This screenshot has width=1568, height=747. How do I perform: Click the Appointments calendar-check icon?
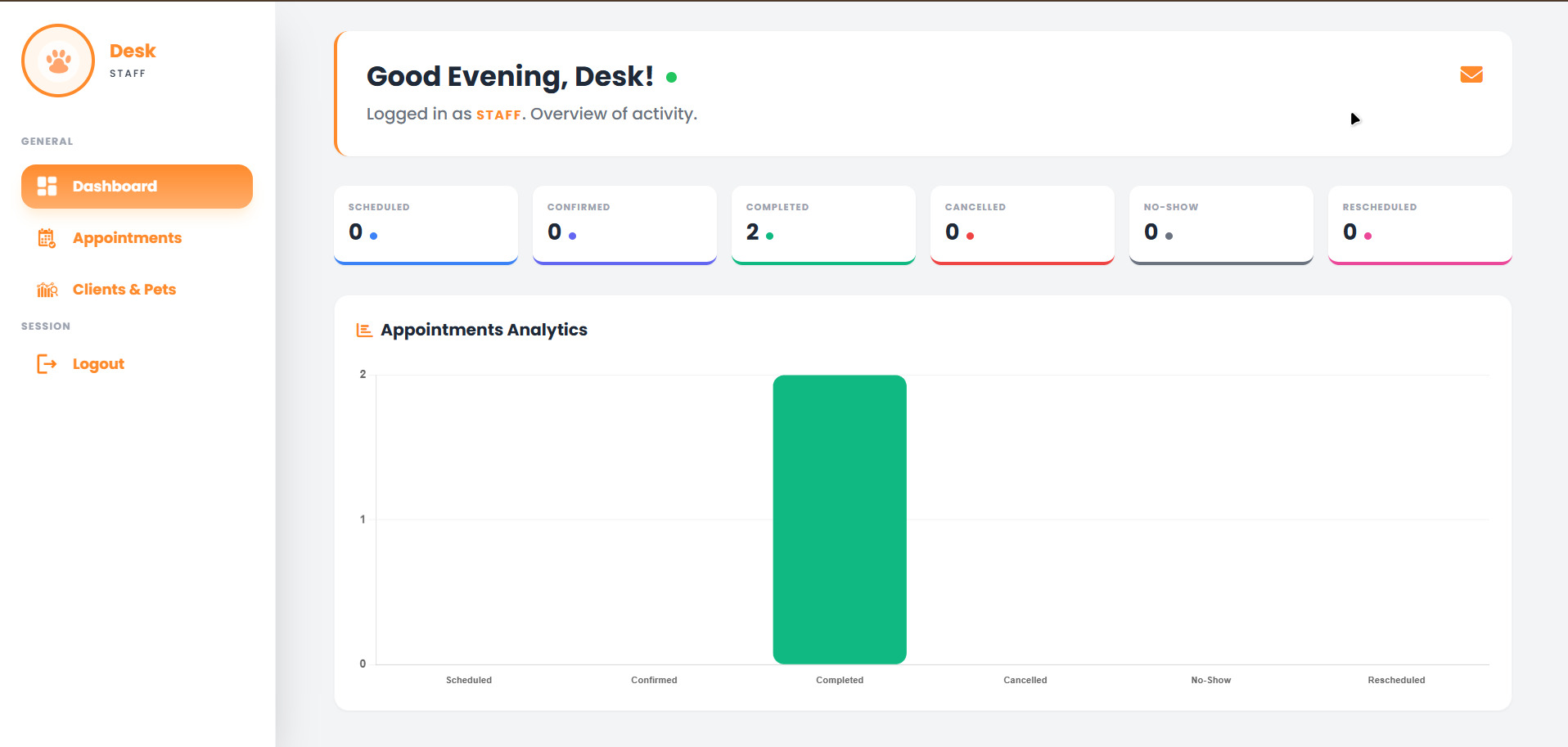click(x=47, y=238)
